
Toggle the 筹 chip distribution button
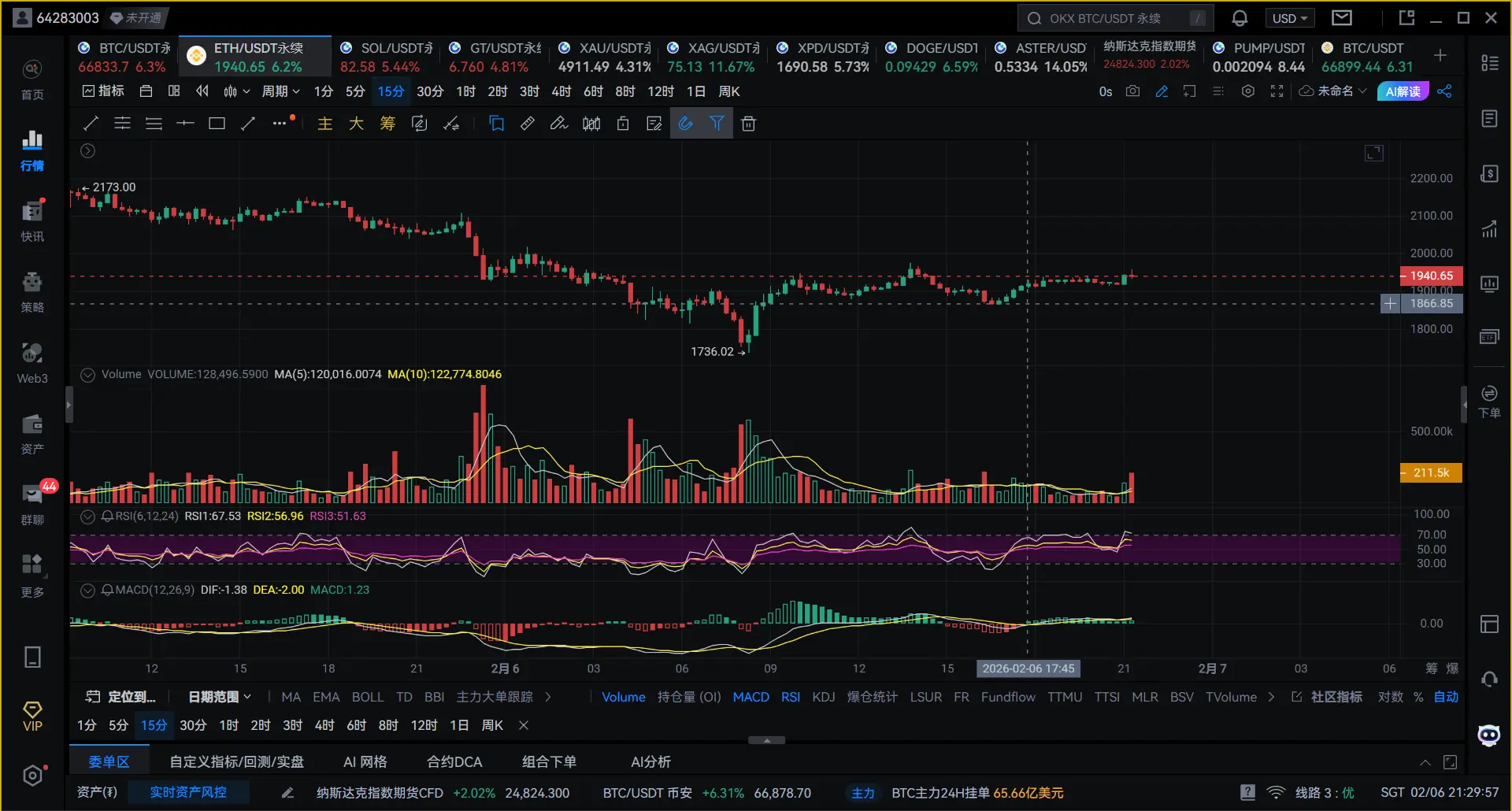[1432, 668]
